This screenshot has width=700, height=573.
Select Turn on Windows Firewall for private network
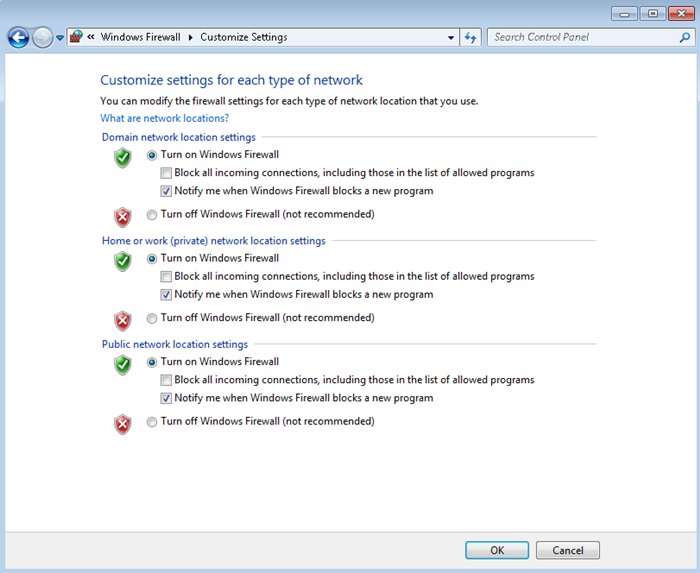(x=152, y=259)
